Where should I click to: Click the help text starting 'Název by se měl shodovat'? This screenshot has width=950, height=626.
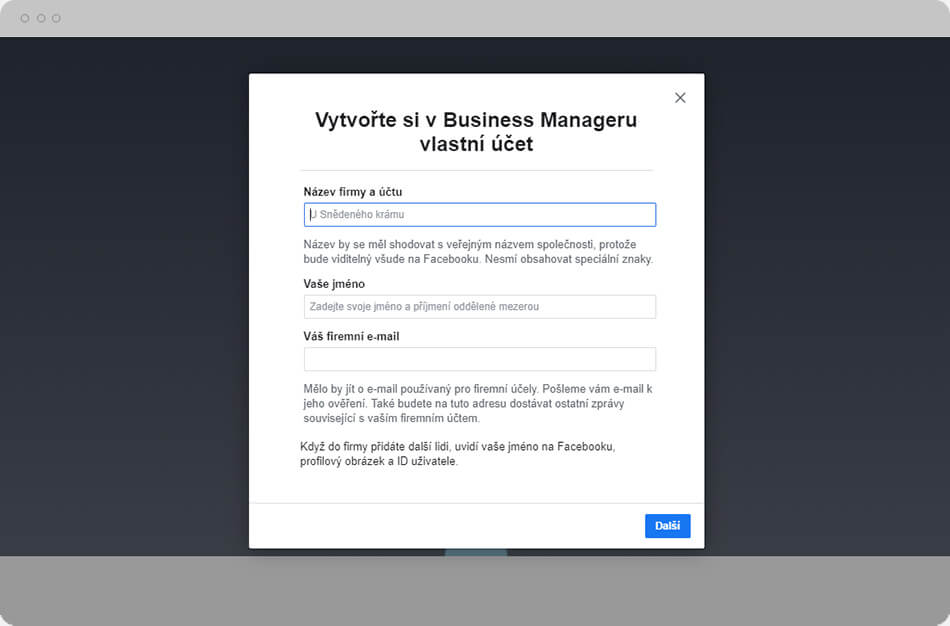(478, 251)
